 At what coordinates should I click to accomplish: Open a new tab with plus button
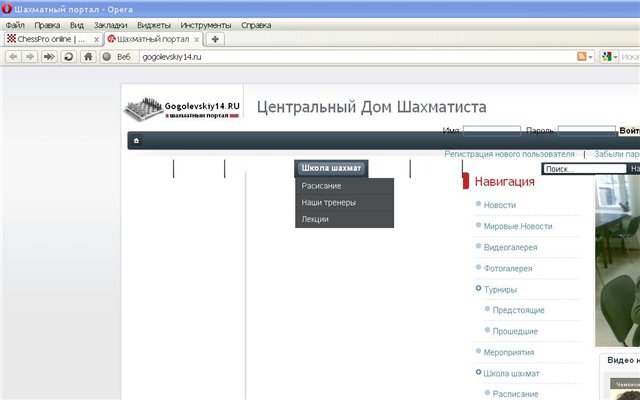pos(215,39)
